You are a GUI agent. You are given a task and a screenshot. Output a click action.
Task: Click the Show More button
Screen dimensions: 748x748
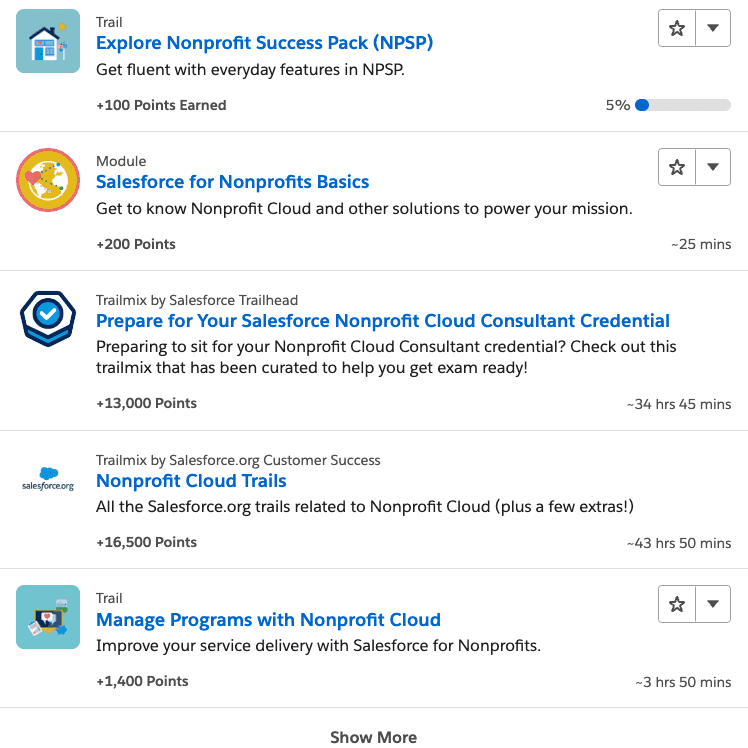pos(374,737)
